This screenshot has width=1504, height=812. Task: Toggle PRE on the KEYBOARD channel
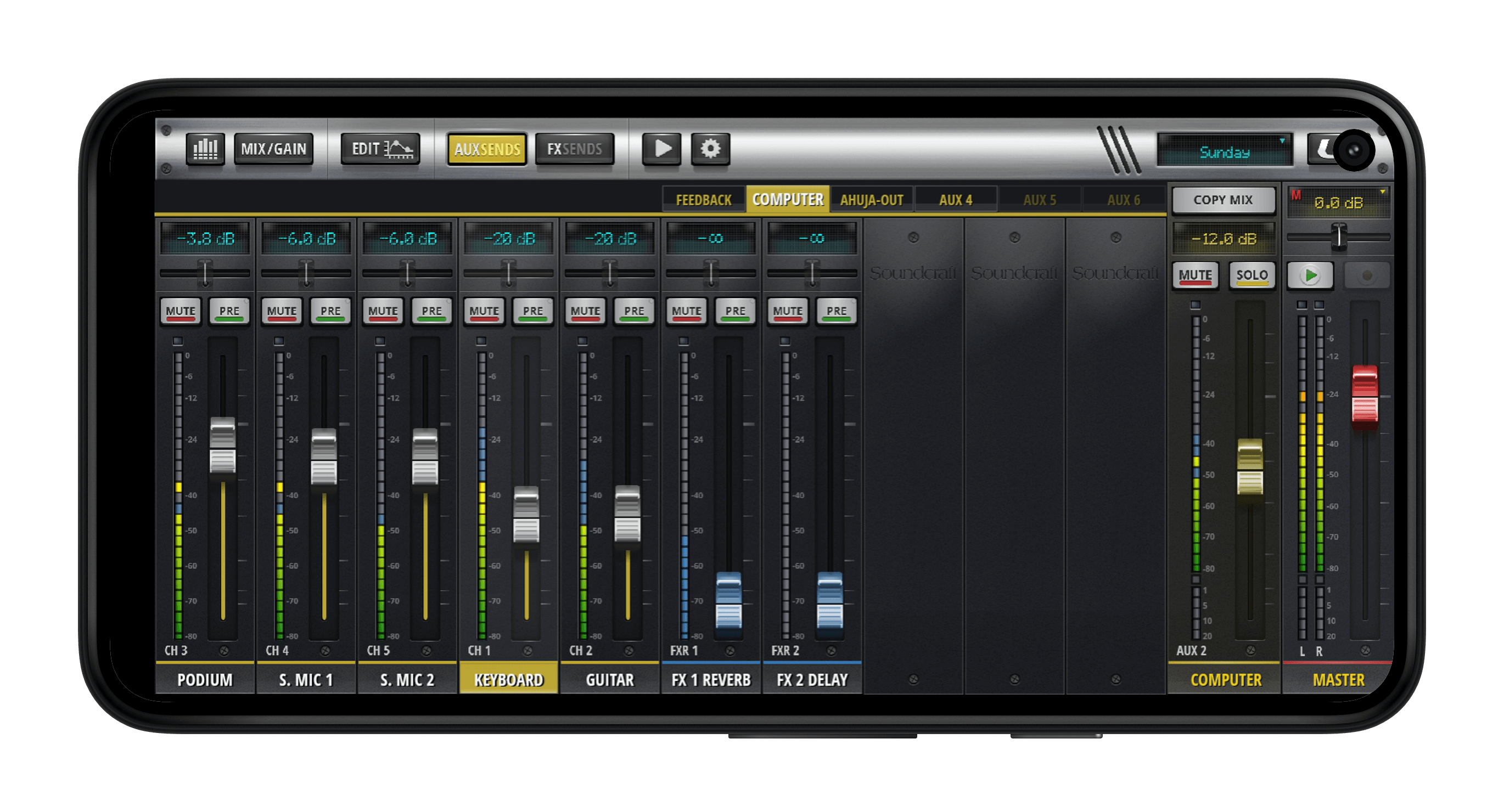point(532,311)
